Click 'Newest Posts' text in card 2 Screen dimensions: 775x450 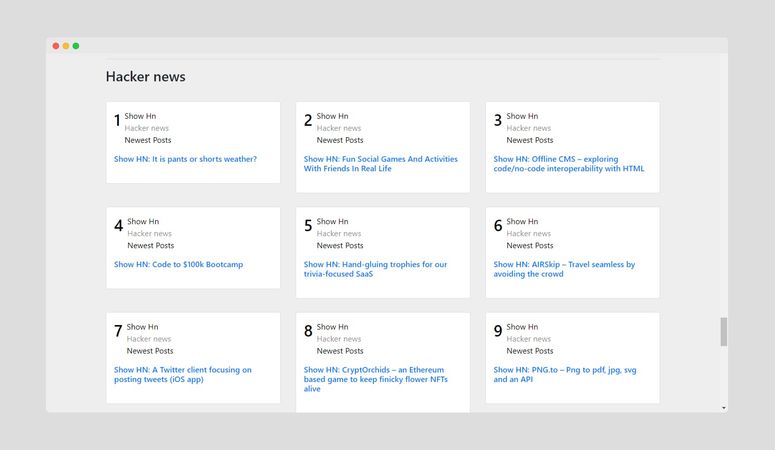pos(340,140)
